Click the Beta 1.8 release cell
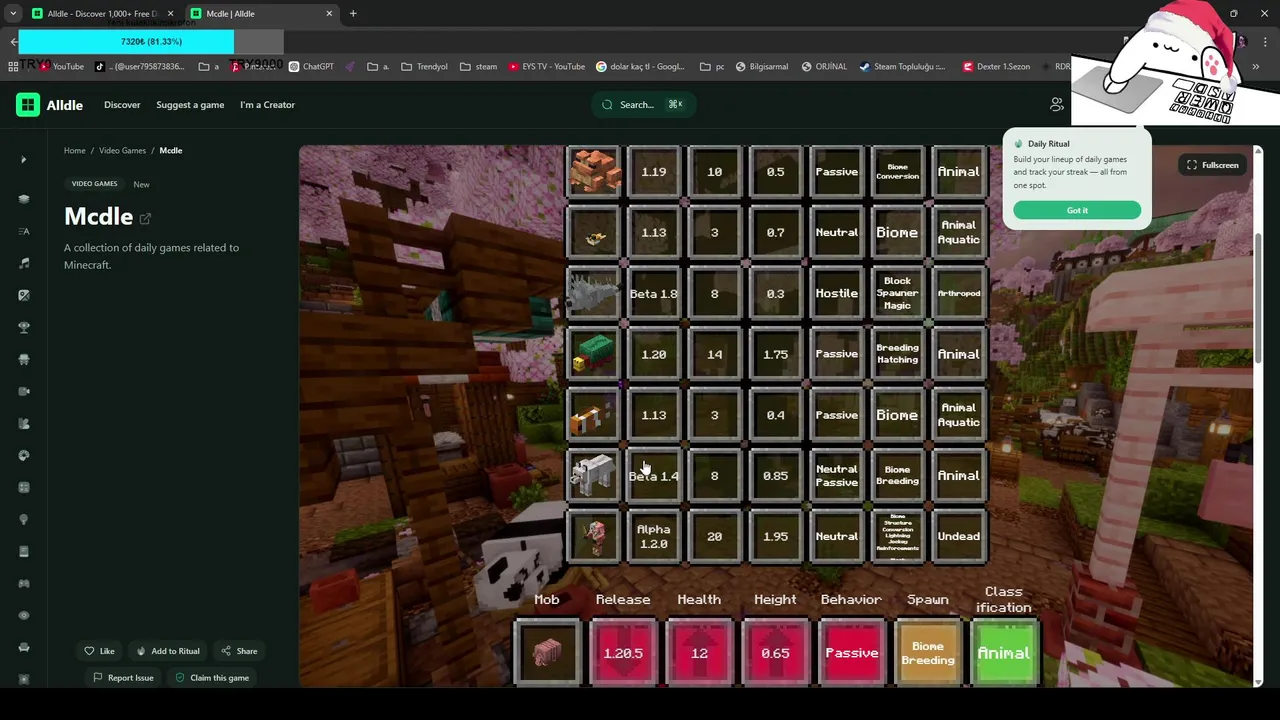Viewport: 1280px width, 720px height. [654, 293]
